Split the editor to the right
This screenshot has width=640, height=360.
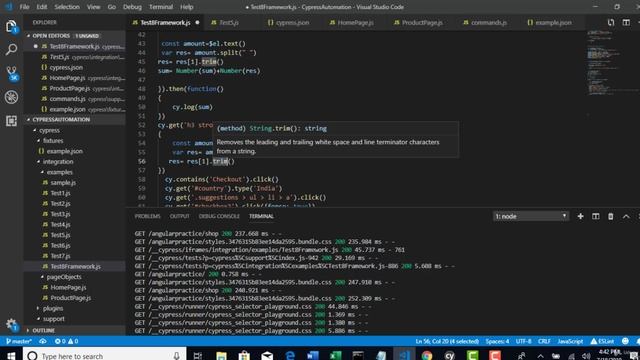(x=626, y=22)
